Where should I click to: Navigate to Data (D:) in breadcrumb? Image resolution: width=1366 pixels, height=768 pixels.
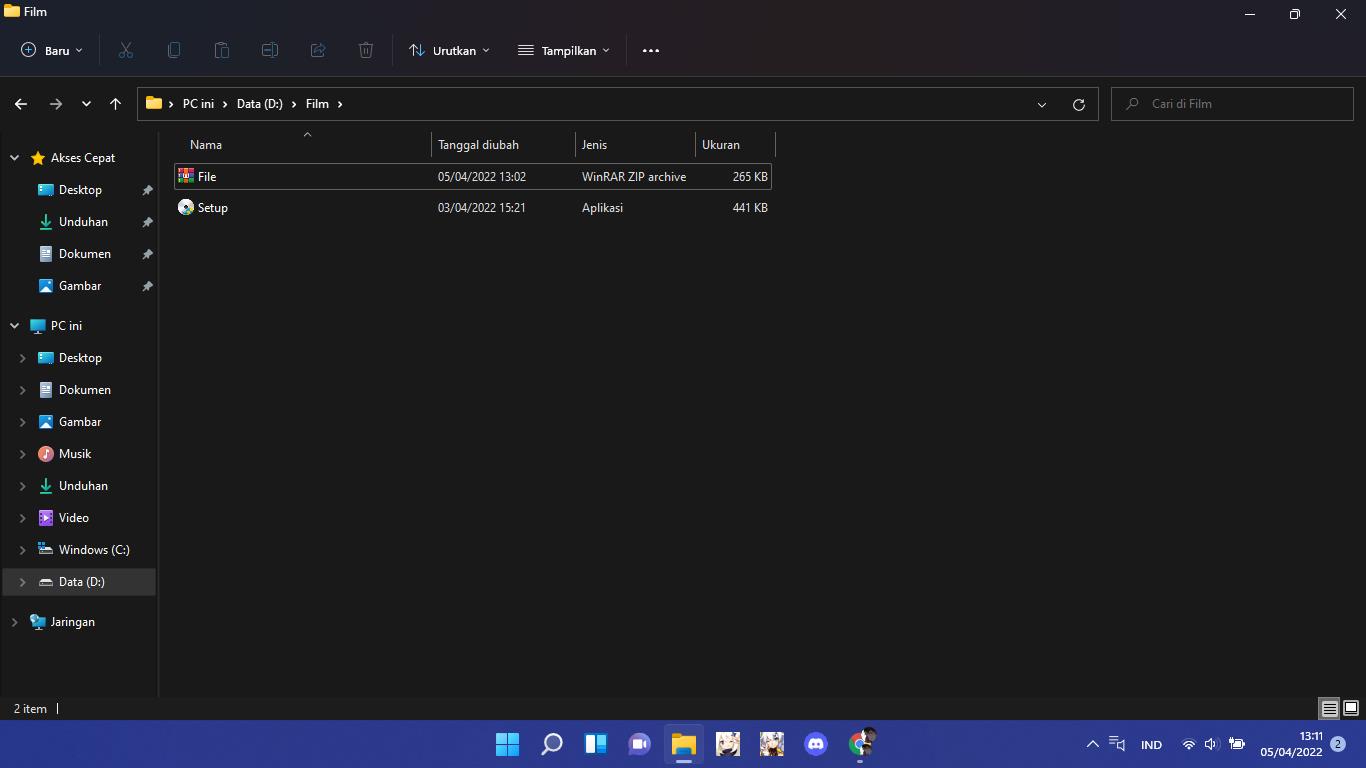pos(259,104)
